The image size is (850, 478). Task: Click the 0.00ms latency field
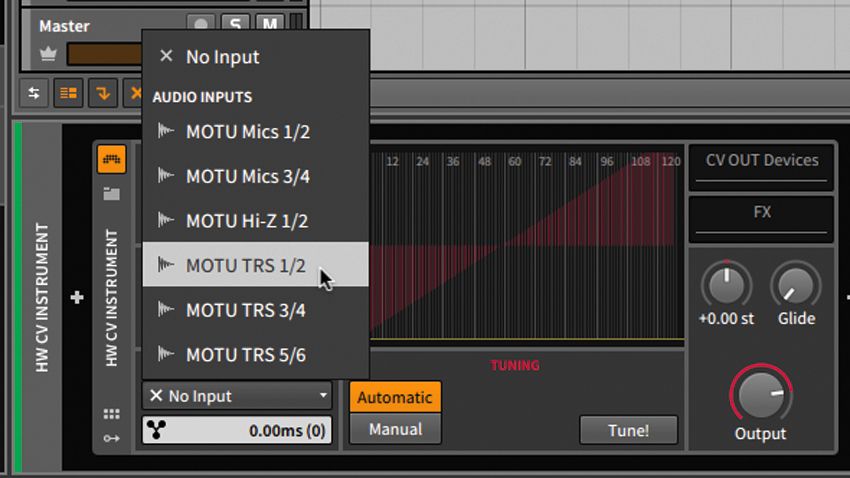point(237,431)
